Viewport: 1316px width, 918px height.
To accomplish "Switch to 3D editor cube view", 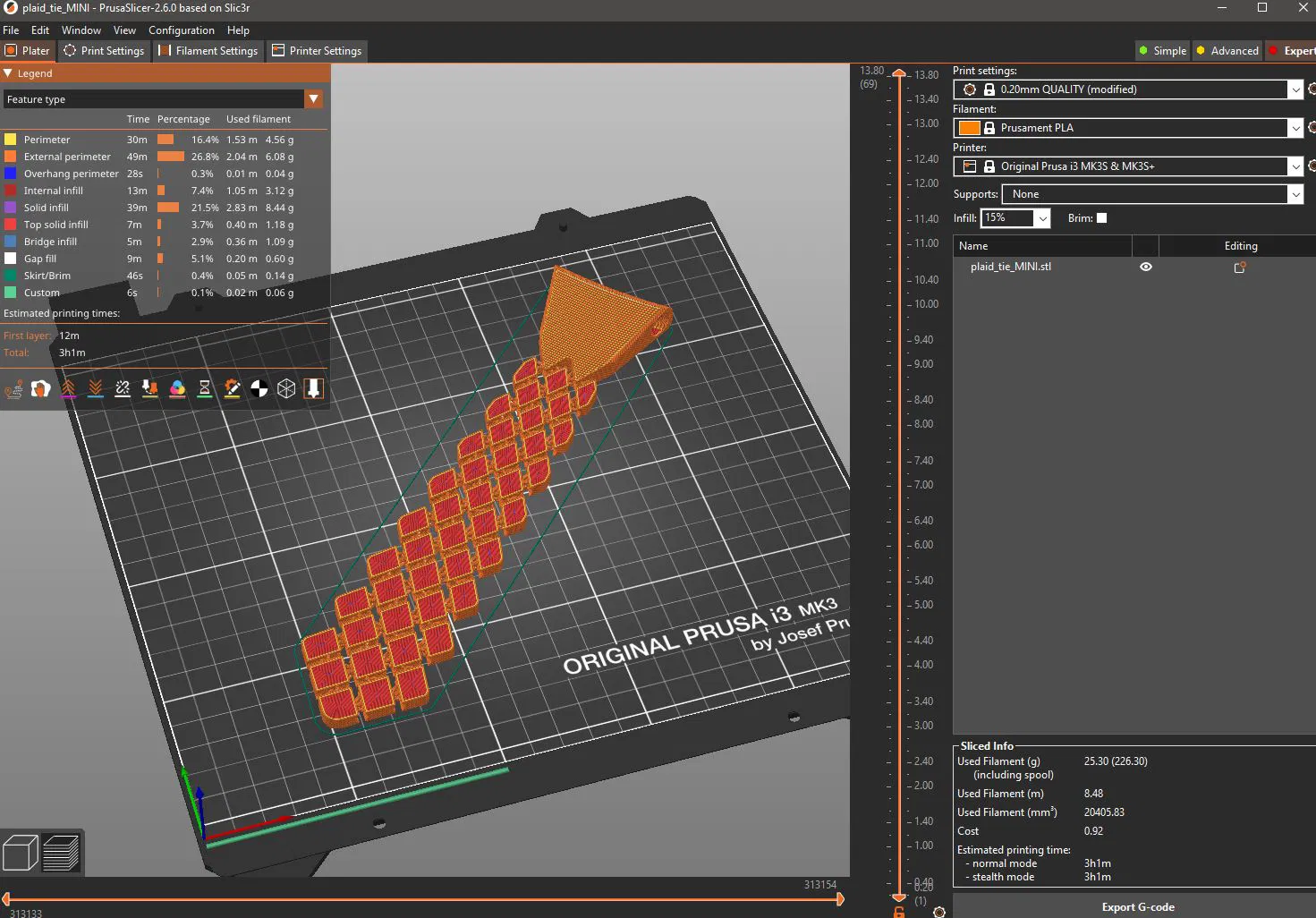I will (x=20, y=853).
